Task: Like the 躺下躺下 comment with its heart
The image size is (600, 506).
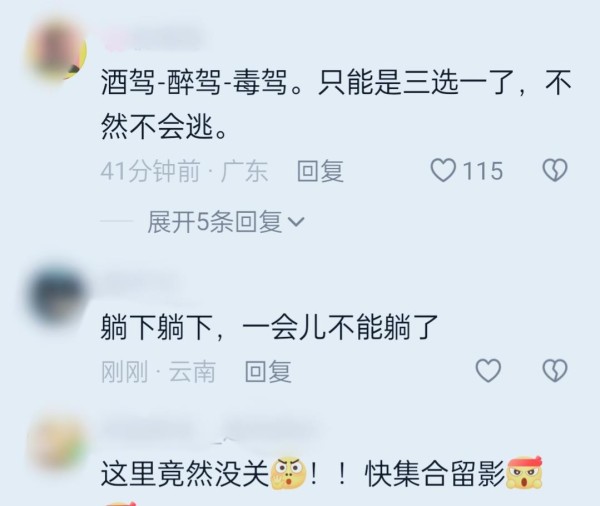Action: click(x=488, y=371)
